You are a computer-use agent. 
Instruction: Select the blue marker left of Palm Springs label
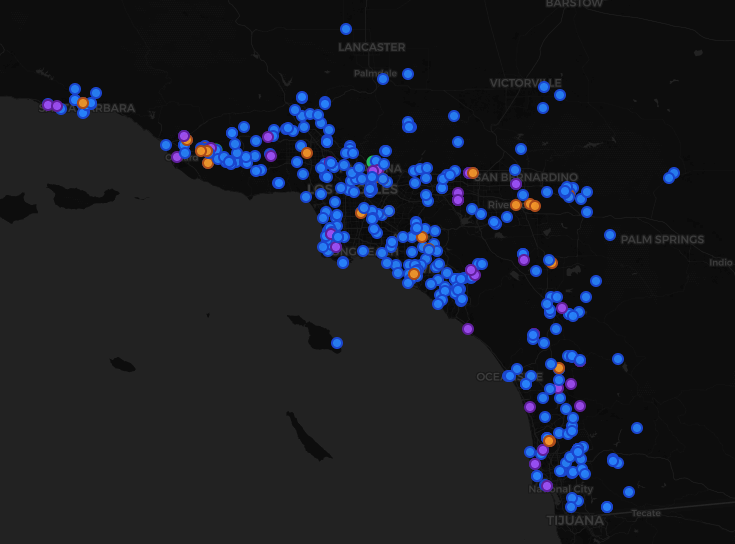click(610, 235)
